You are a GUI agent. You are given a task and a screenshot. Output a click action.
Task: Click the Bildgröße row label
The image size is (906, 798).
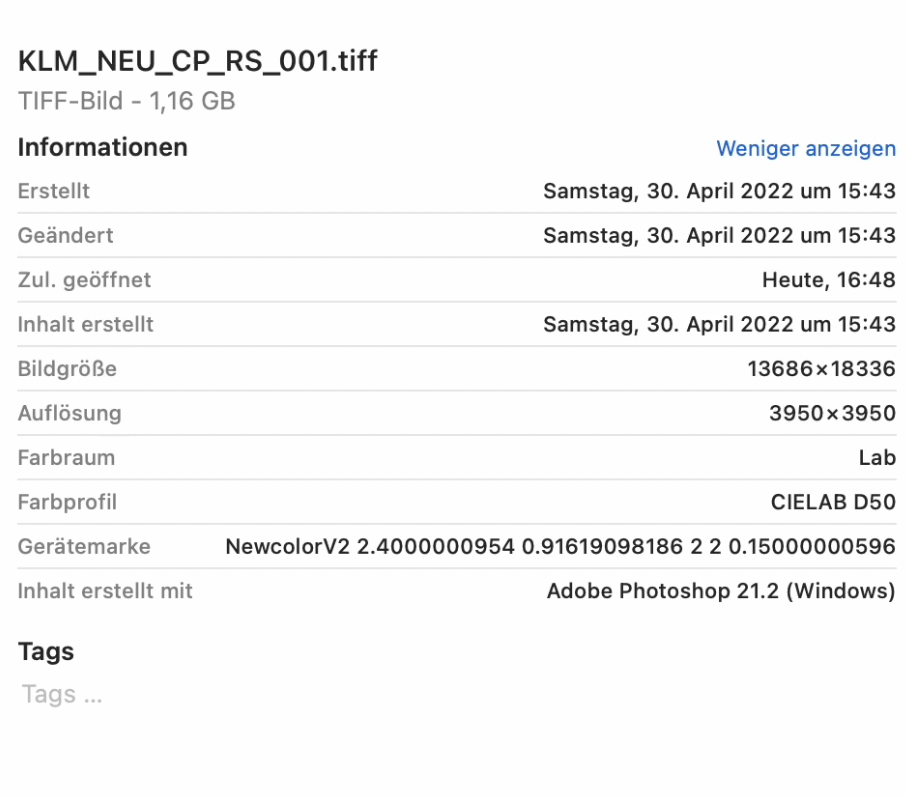(x=67, y=369)
